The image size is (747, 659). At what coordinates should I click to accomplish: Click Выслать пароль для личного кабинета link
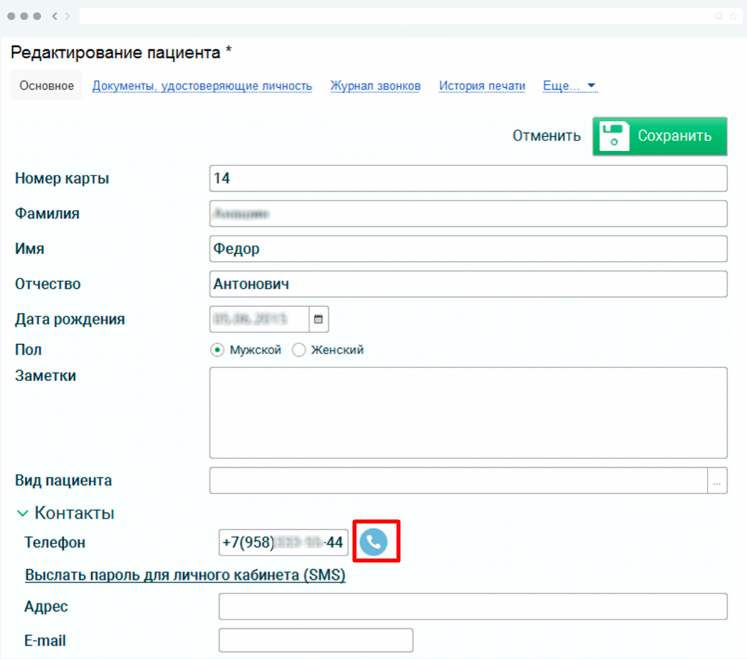pyautogui.click(x=184, y=575)
